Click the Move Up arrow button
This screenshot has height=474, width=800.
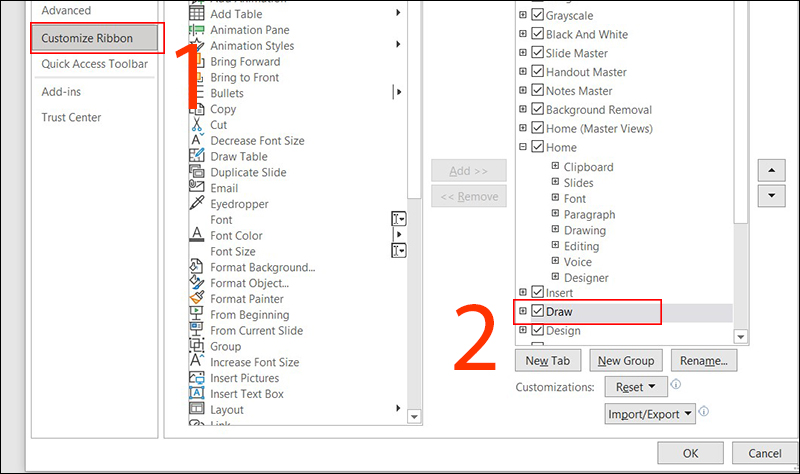[x=771, y=170]
